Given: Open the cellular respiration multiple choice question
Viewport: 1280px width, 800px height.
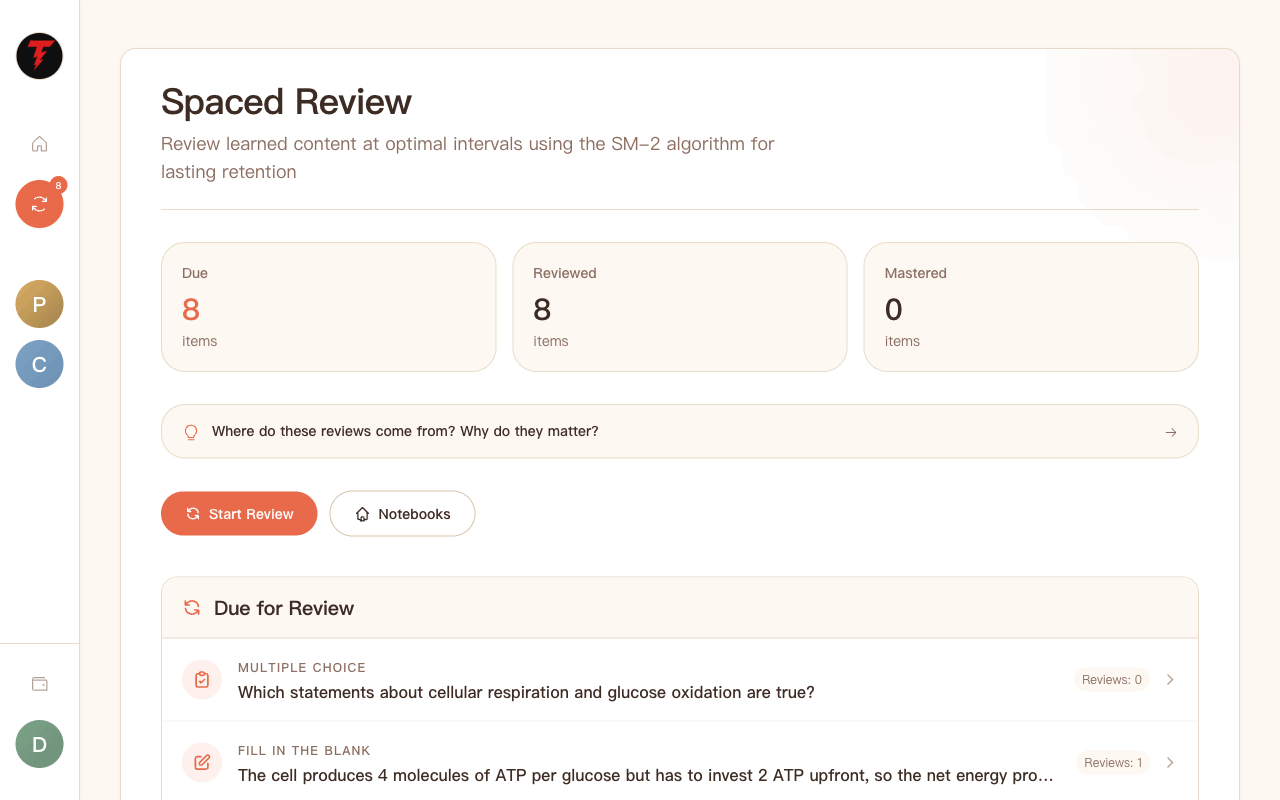Looking at the screenshot, I should pos(680,680).
